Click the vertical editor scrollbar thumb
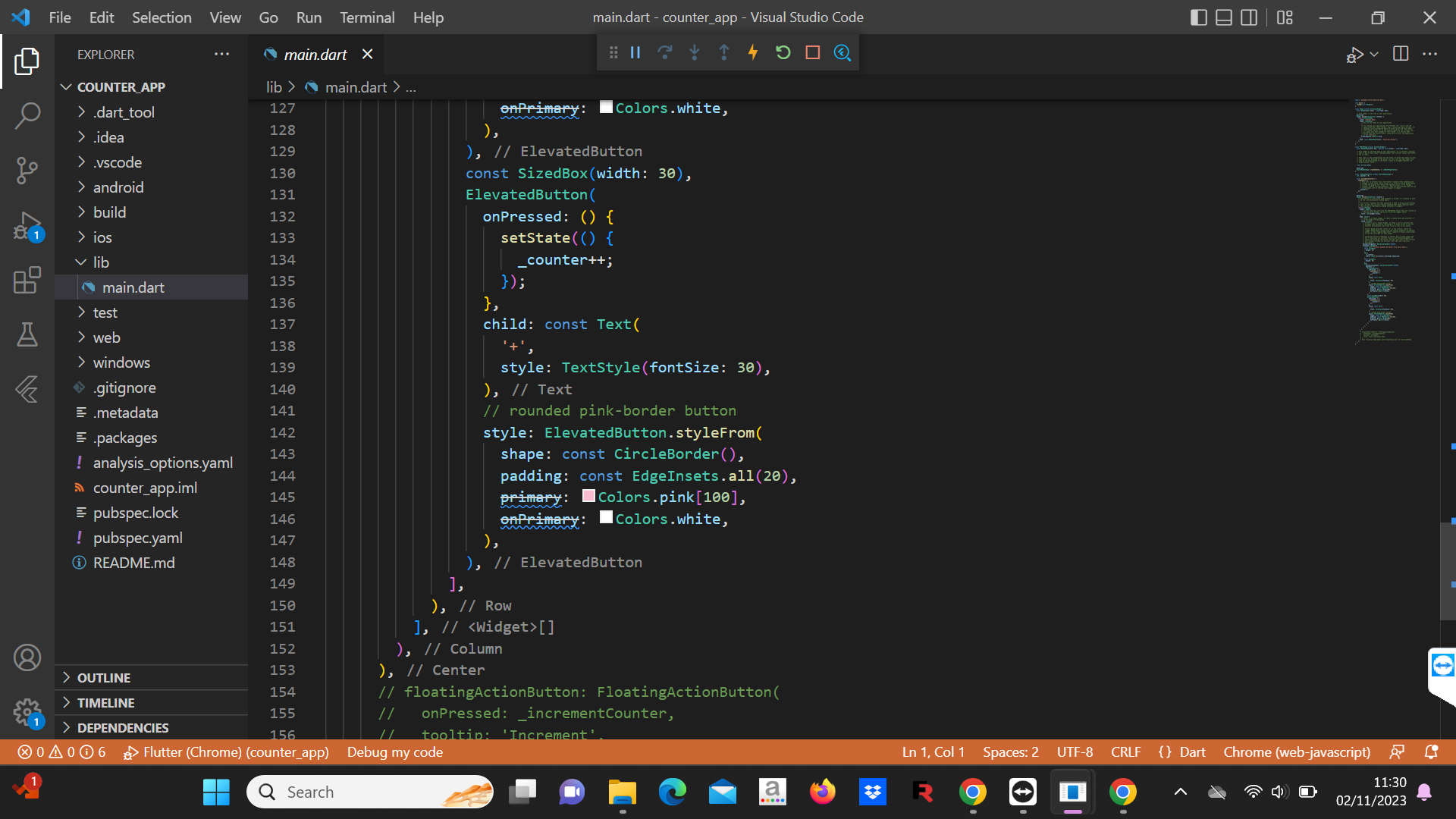This screenshot has width=1456, height=819. tap(1448, 572)
